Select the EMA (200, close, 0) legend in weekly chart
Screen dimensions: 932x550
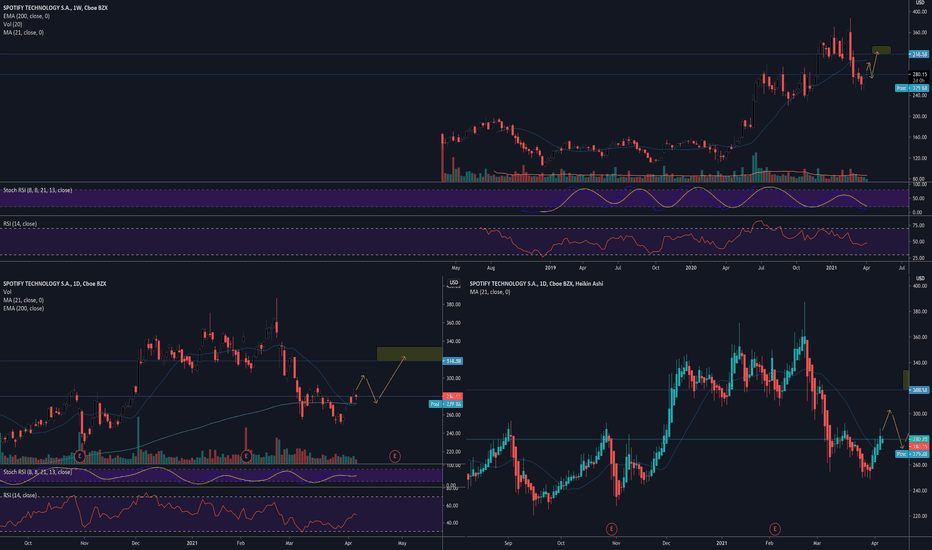coord(26,16)
